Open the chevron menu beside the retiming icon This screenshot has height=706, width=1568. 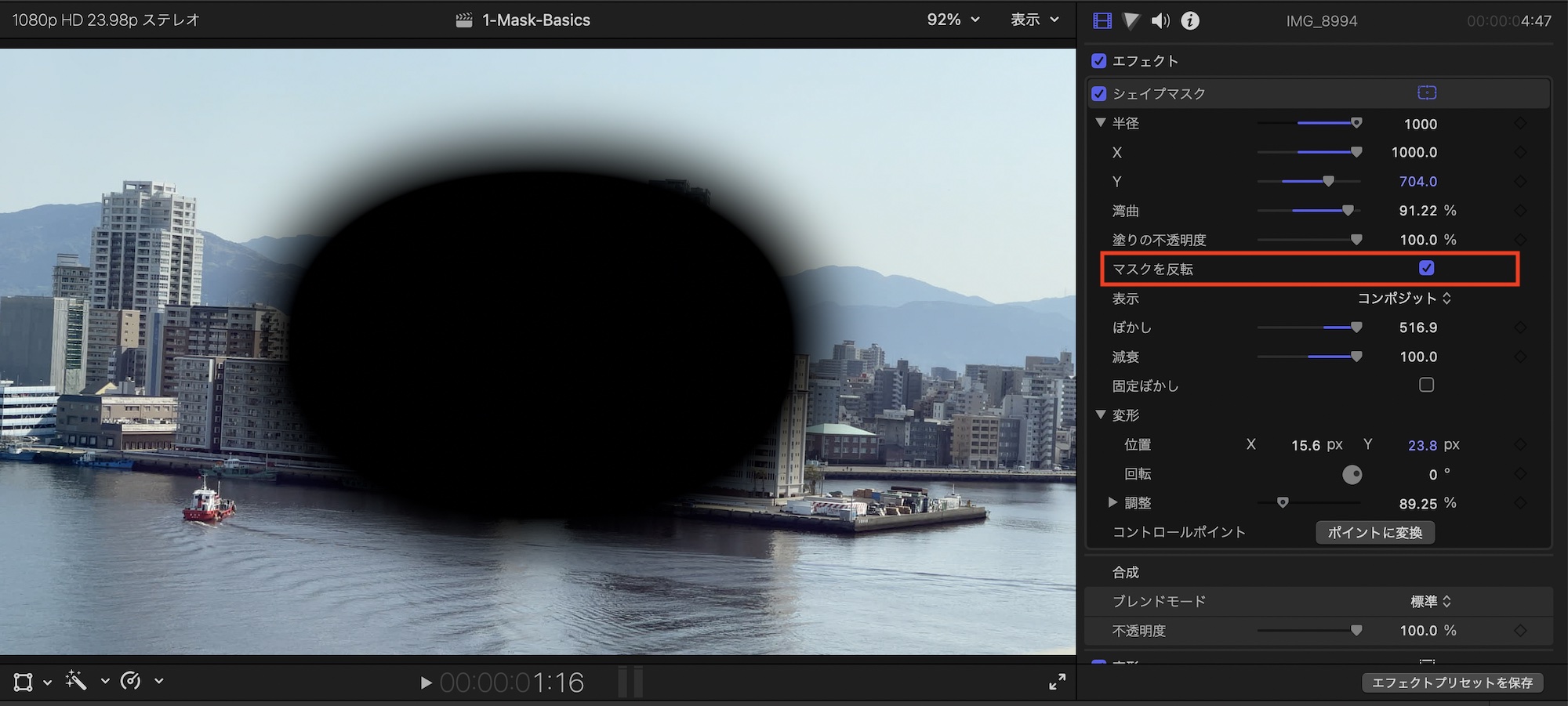click(159, 682)
